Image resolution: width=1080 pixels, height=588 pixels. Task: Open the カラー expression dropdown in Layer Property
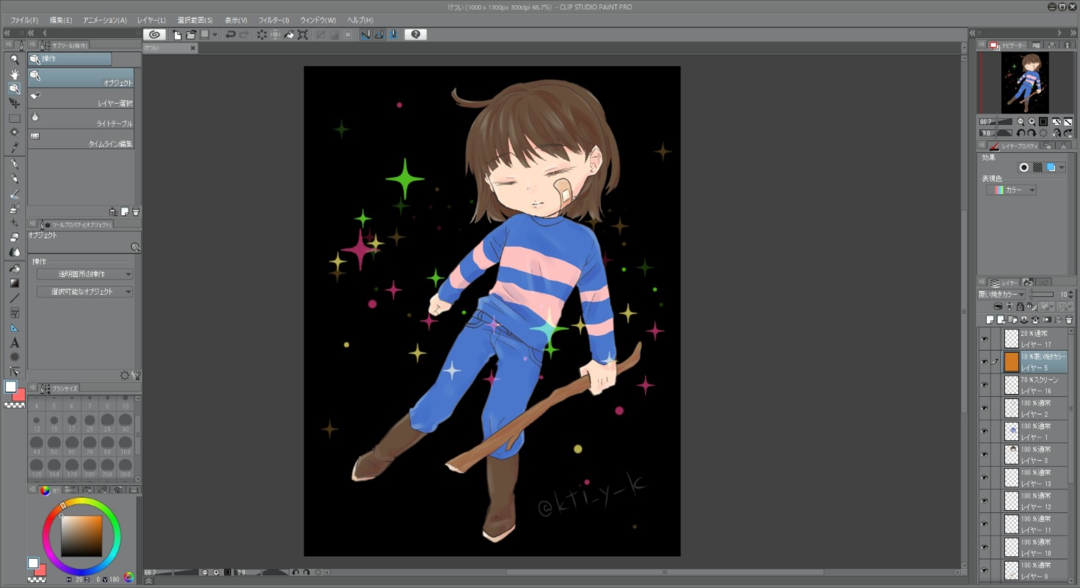point(1010,189)
